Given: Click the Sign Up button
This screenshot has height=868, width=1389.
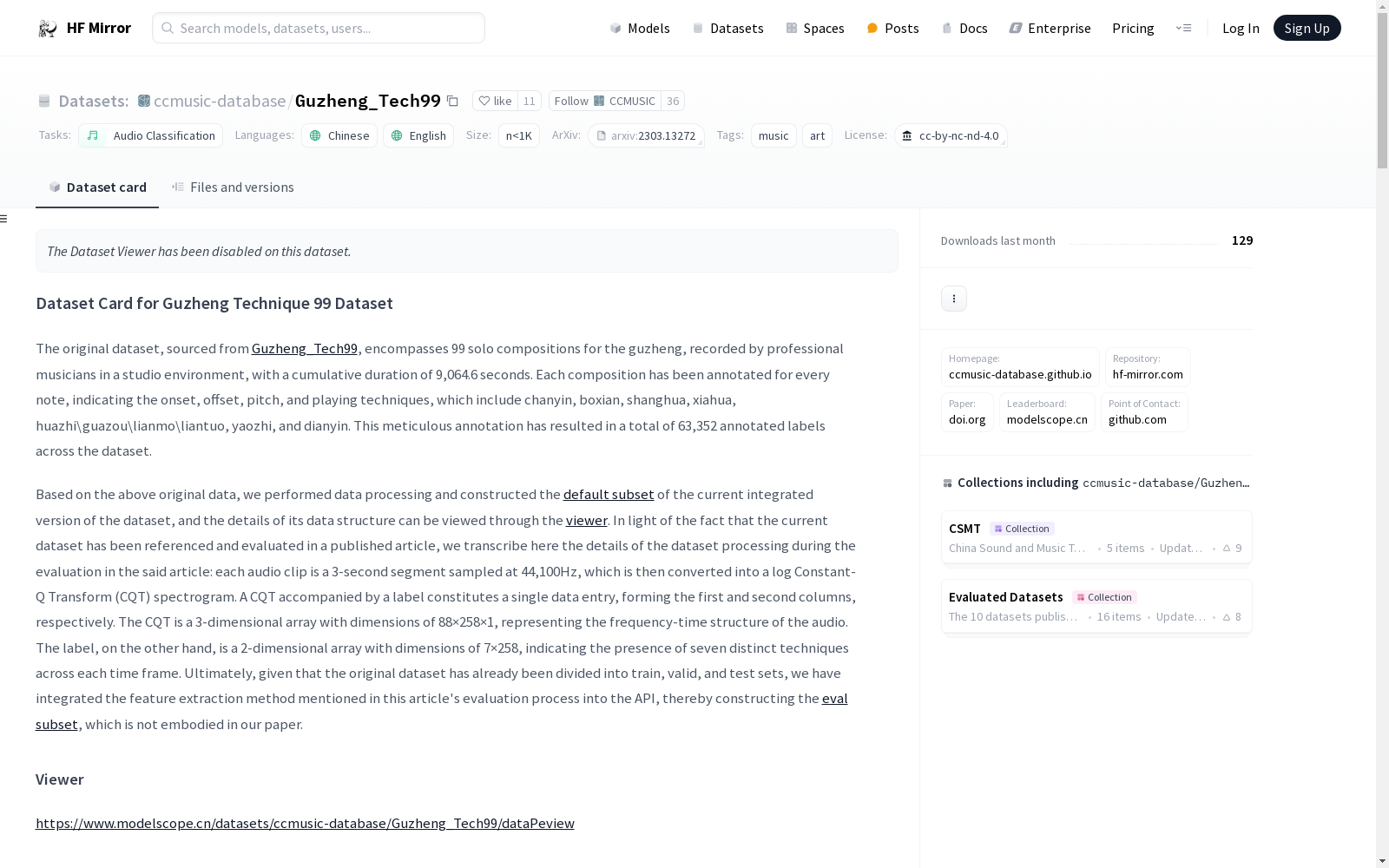Looking at the screenshot, I should [x=1307, y=28].
